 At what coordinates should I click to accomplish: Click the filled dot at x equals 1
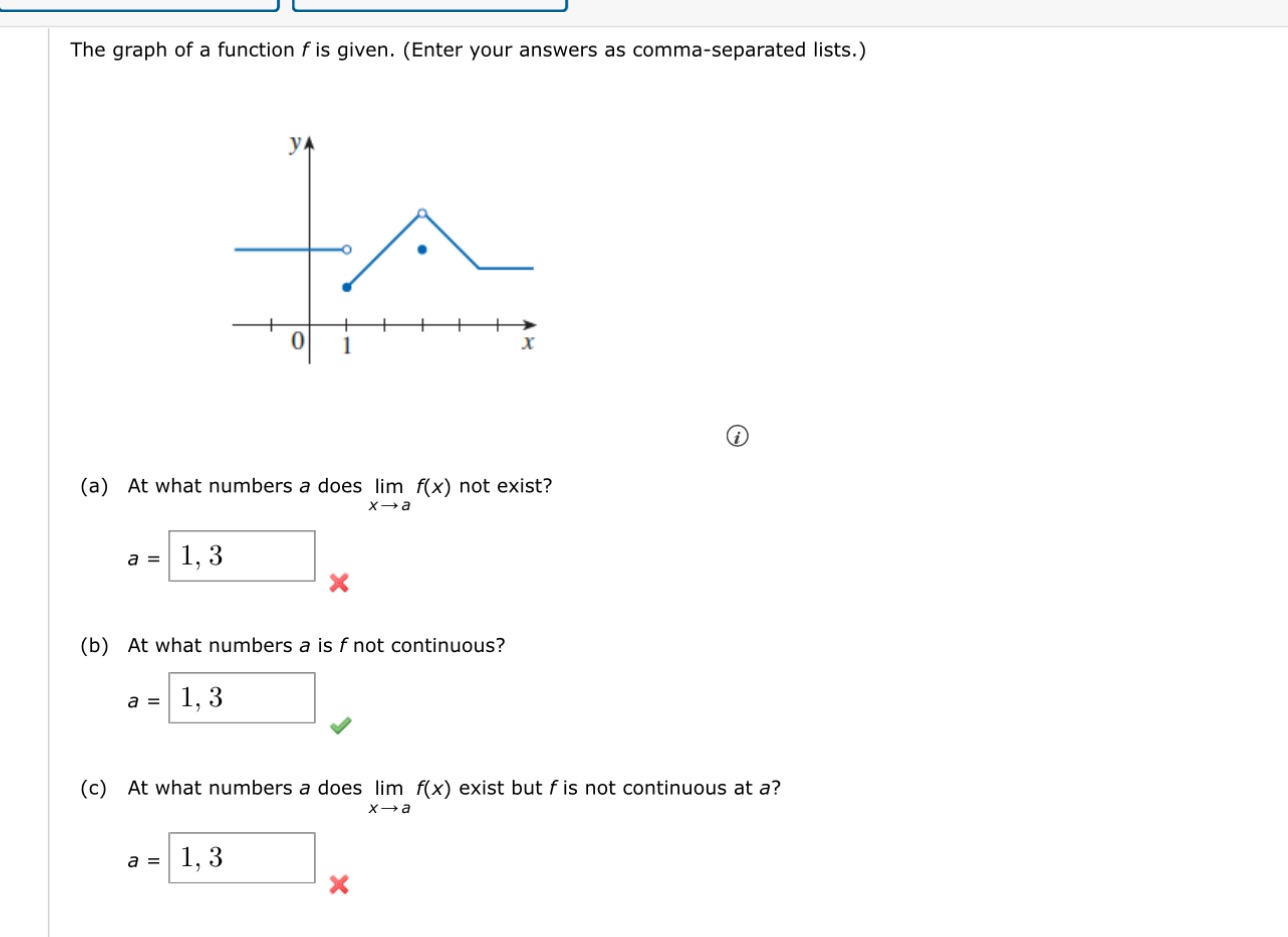(345, 287)
